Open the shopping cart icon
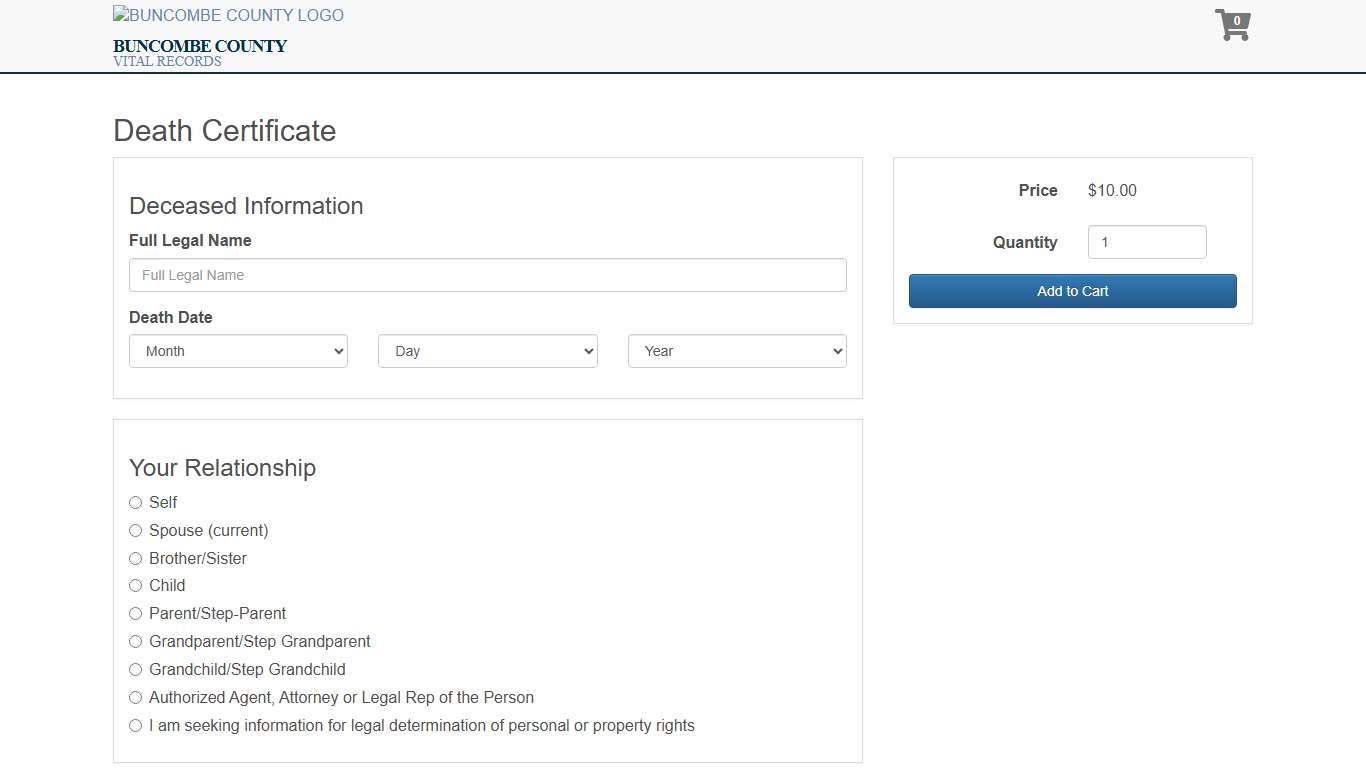 (x=1231, y=26)
